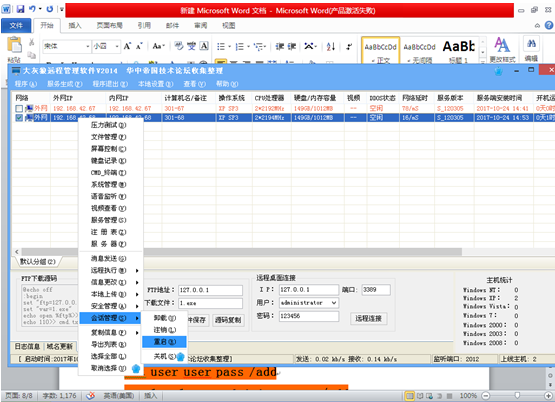The image size is (555, 402).
Task: Select Web Layout view icon in status bar
Action: pyautogui.click(x=429, y=396)
